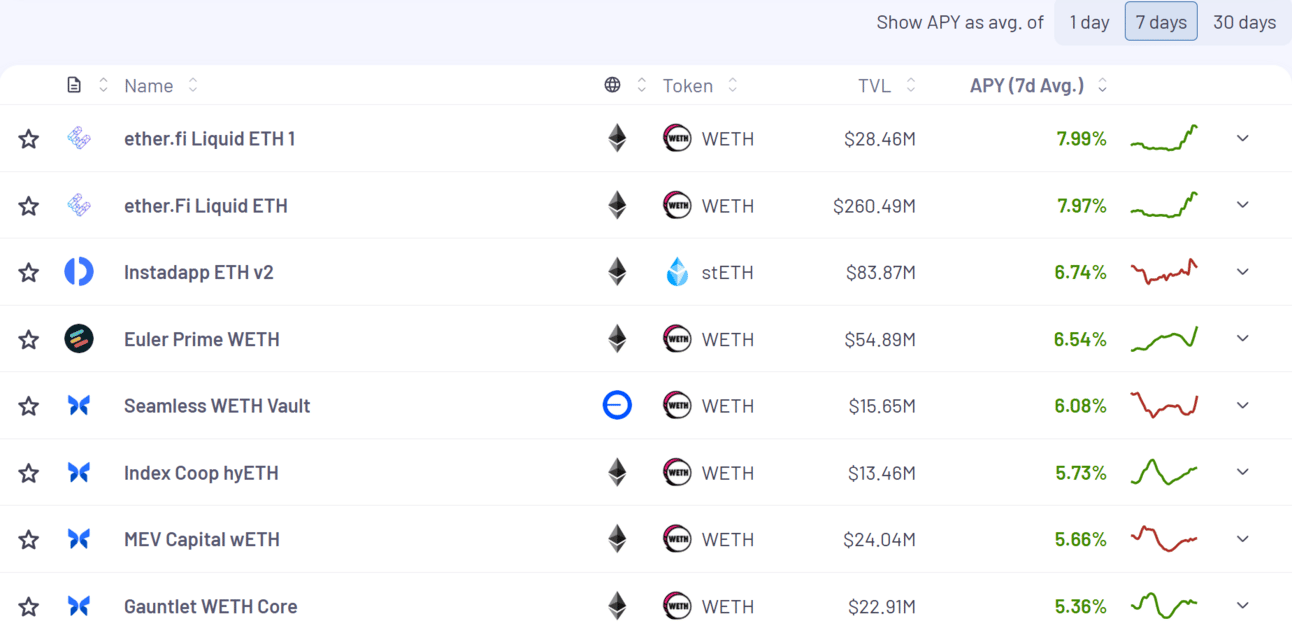The image size is (1292, 628).
Task: Click the stETH token icon
Action: [677, 272]
